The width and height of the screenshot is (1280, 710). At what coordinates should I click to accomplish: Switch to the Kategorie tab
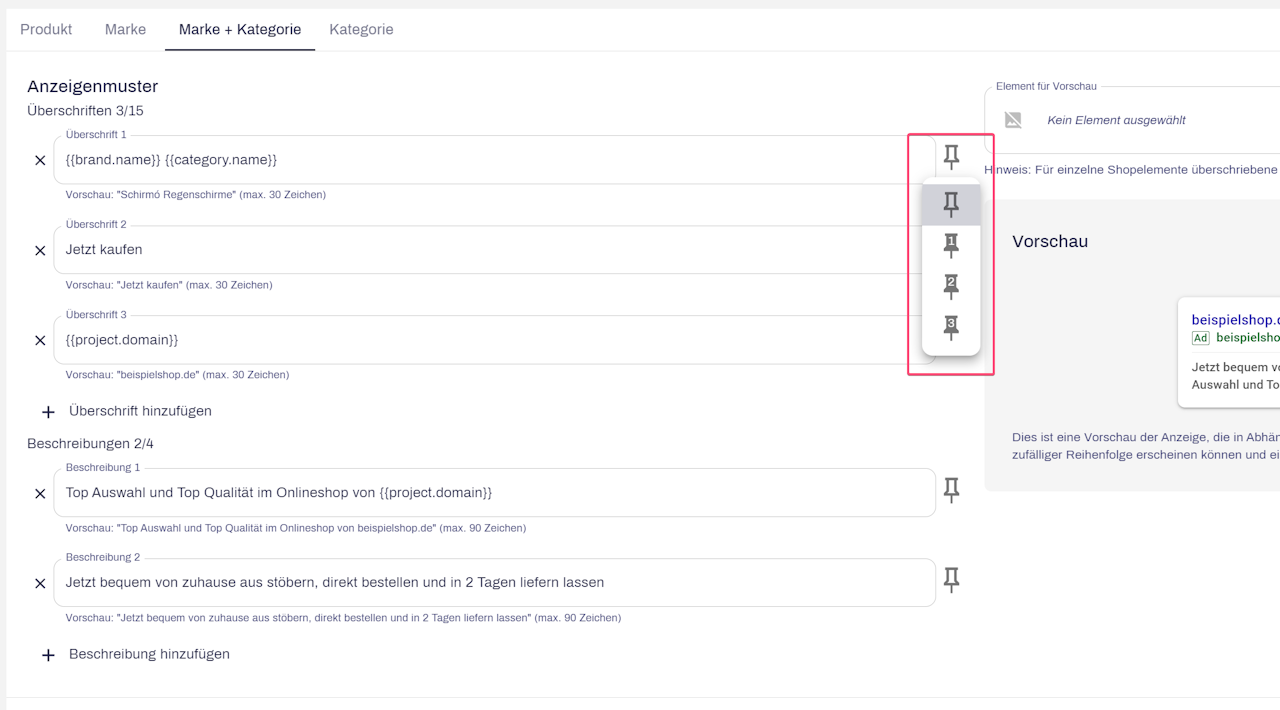click(361, 29)
